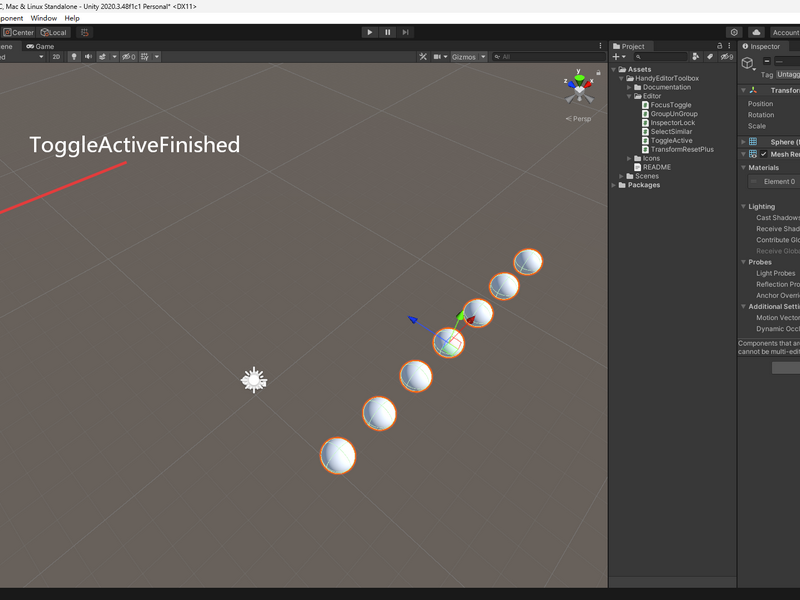Toggle Persp projection label
The image size is (800, 600).
pyautogui.click(x=579, y=118)
